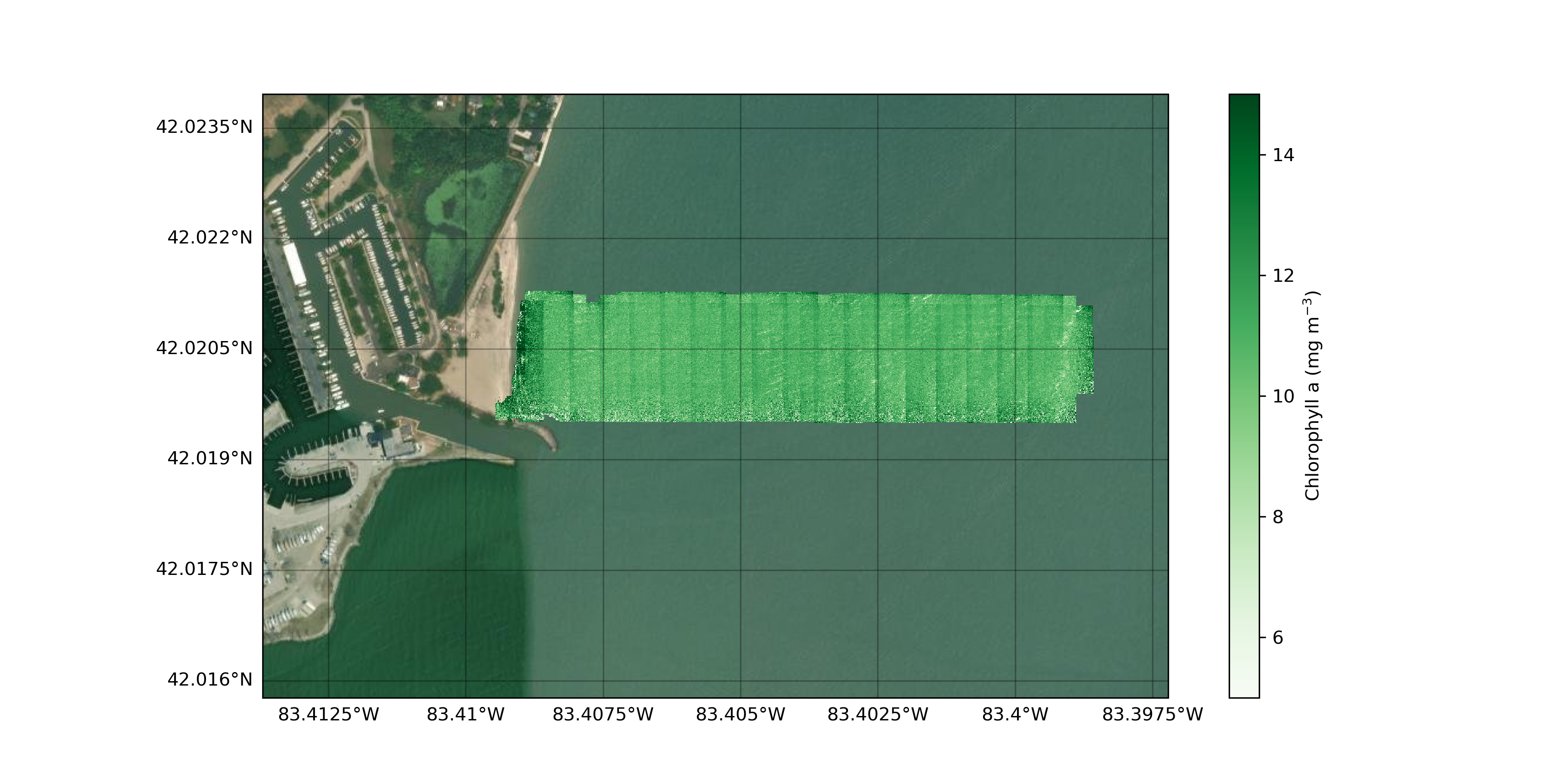Click the green chlorophyll colorbar gradient
This screenshot has height=784, width=1568.
point(1244,395)
